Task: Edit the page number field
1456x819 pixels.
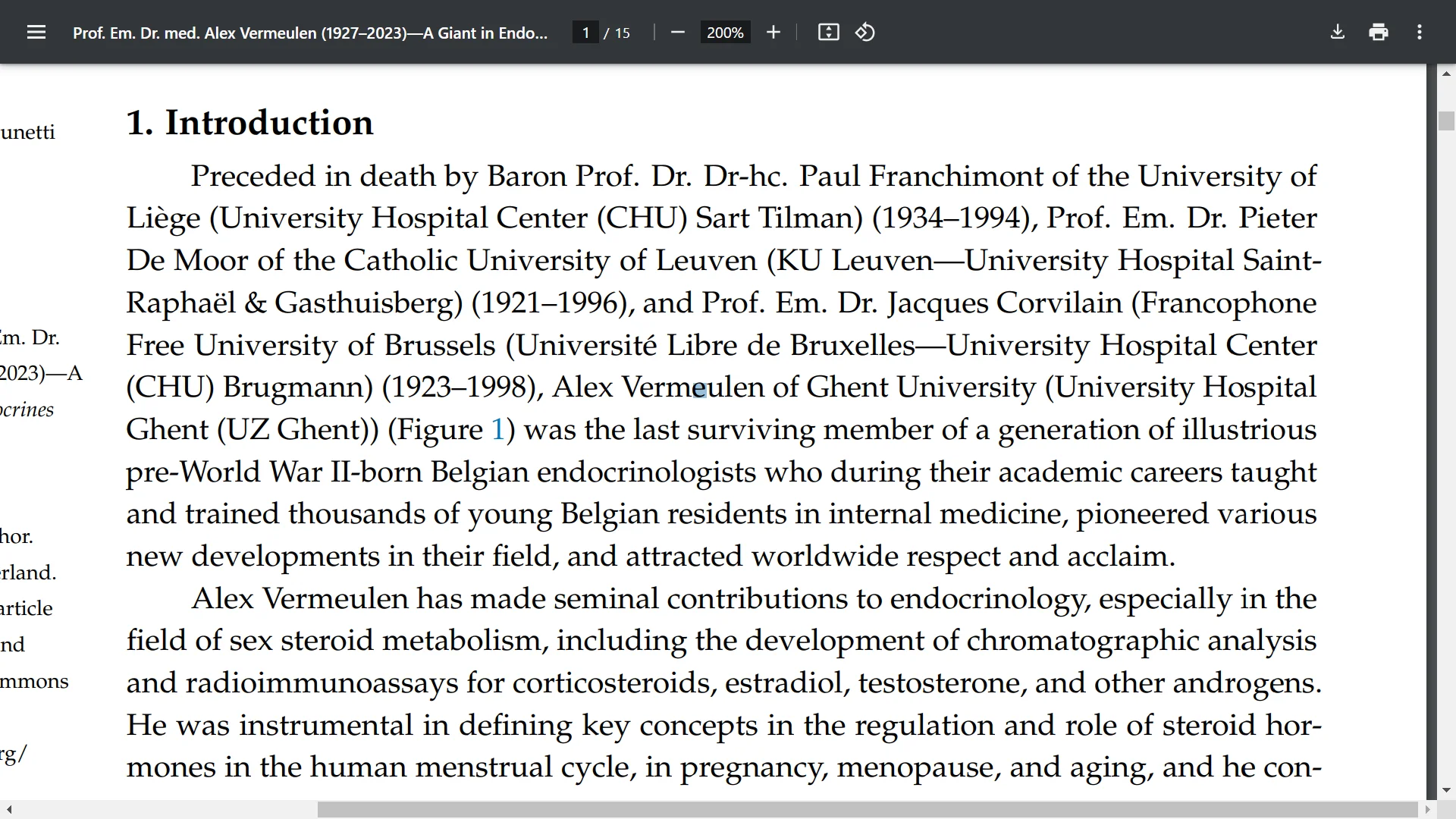Action: (585, 33)
